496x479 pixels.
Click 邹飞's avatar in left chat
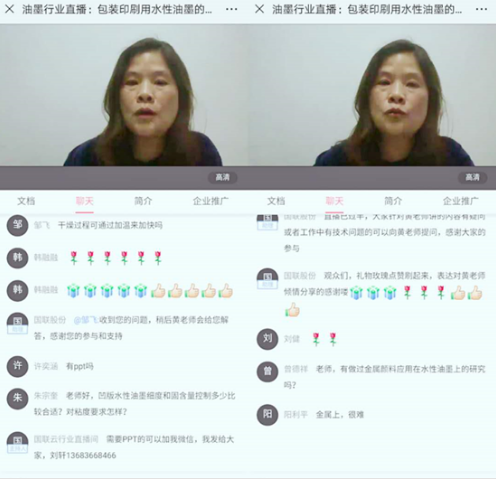coord(17,225)
